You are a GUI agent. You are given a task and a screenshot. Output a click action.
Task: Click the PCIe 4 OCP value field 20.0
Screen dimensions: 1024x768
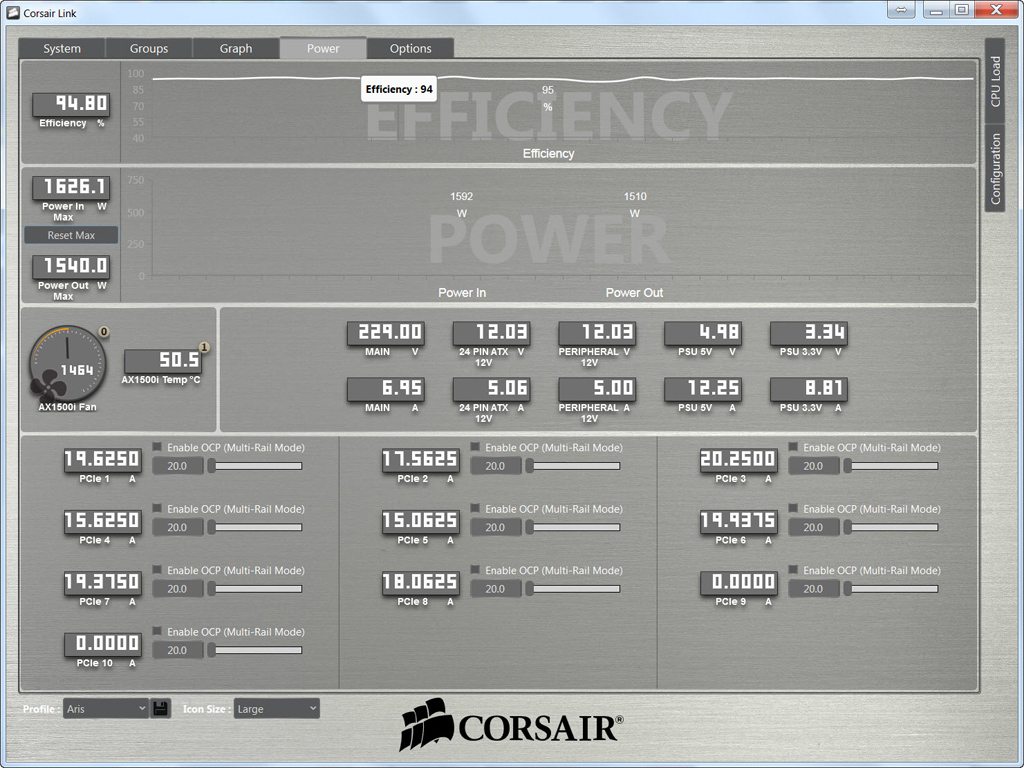(178, 527)
